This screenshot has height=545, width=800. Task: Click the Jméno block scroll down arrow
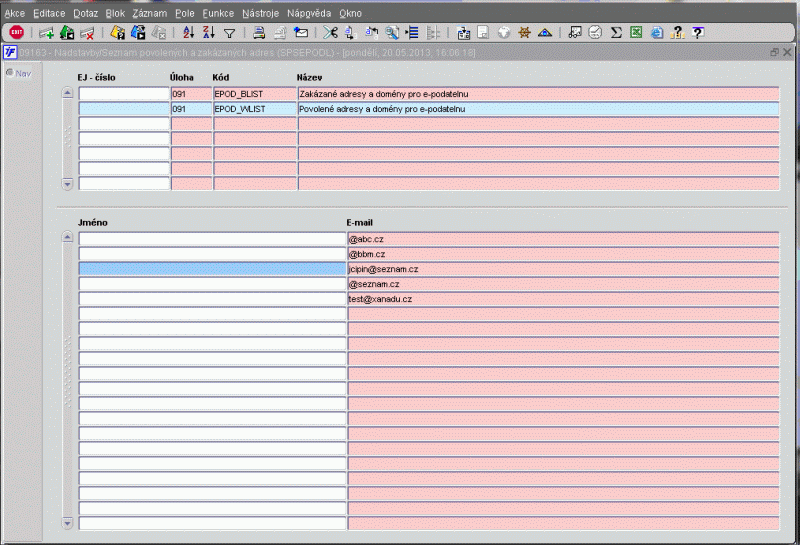(x=67, y=523)
